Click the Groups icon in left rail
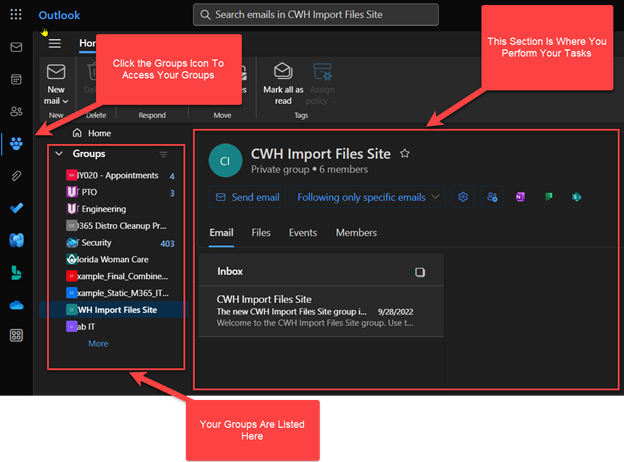Screen dimensions: 624x462 (x=16, y=143)
